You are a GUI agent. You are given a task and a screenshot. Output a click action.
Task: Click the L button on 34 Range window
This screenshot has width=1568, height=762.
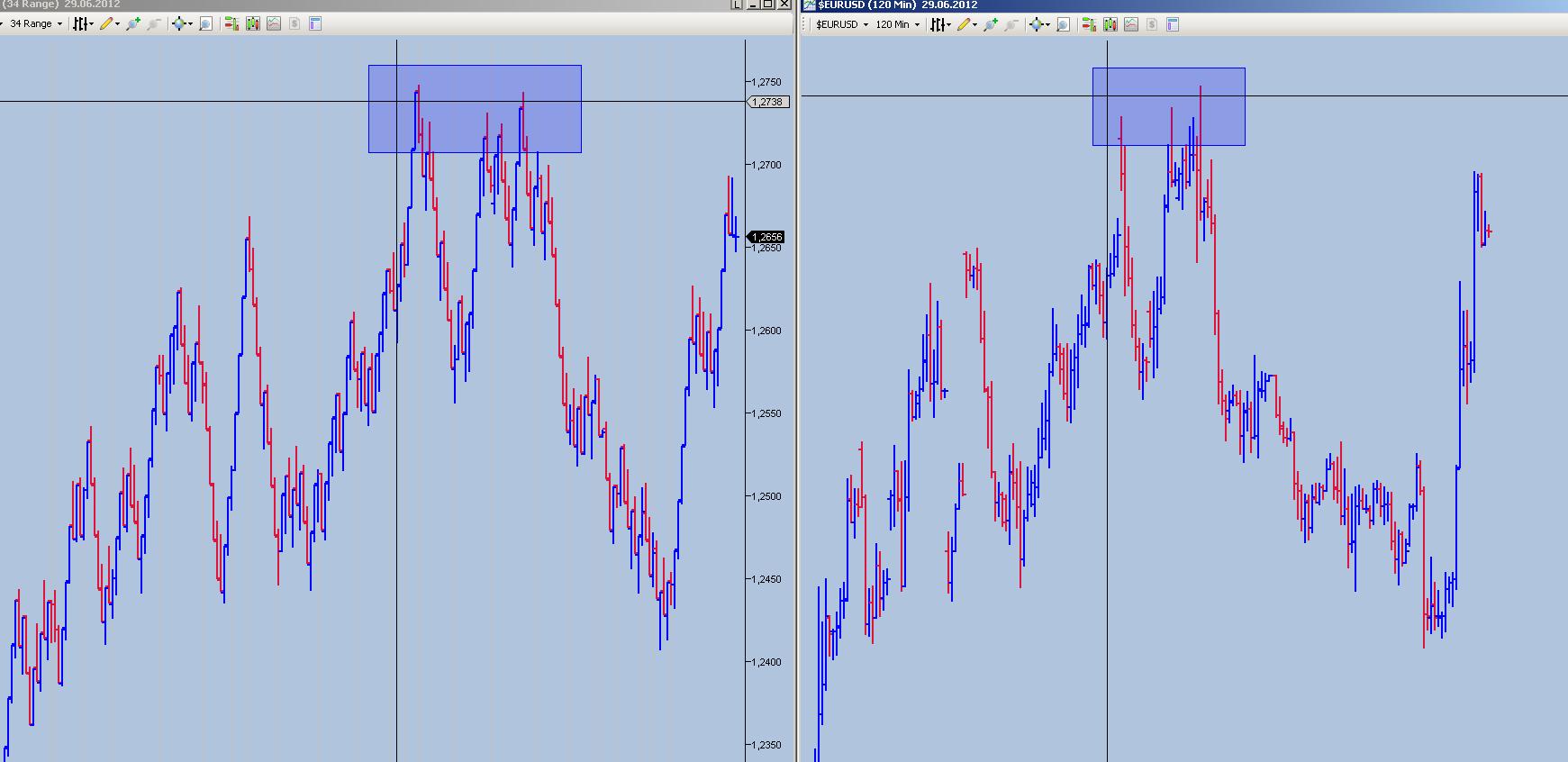(x=738, y=5)
